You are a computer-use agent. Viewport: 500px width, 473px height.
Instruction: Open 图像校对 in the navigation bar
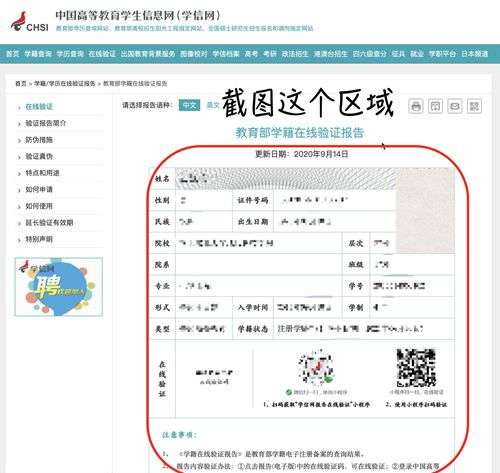(194, 54)
